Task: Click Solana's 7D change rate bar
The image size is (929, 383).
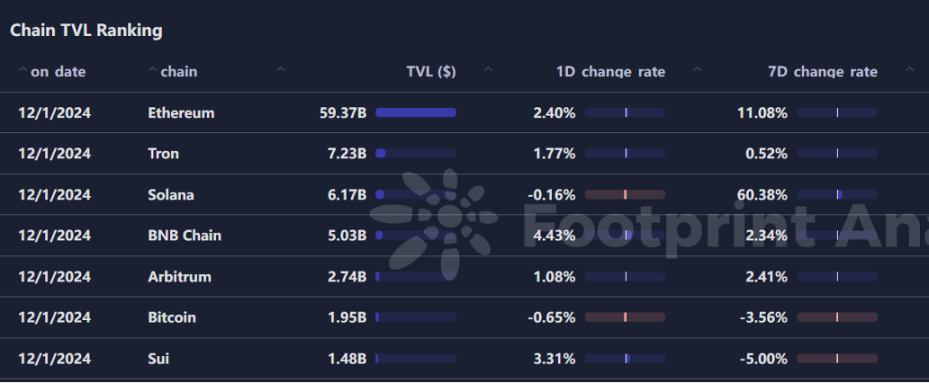Action: [837, 194]
